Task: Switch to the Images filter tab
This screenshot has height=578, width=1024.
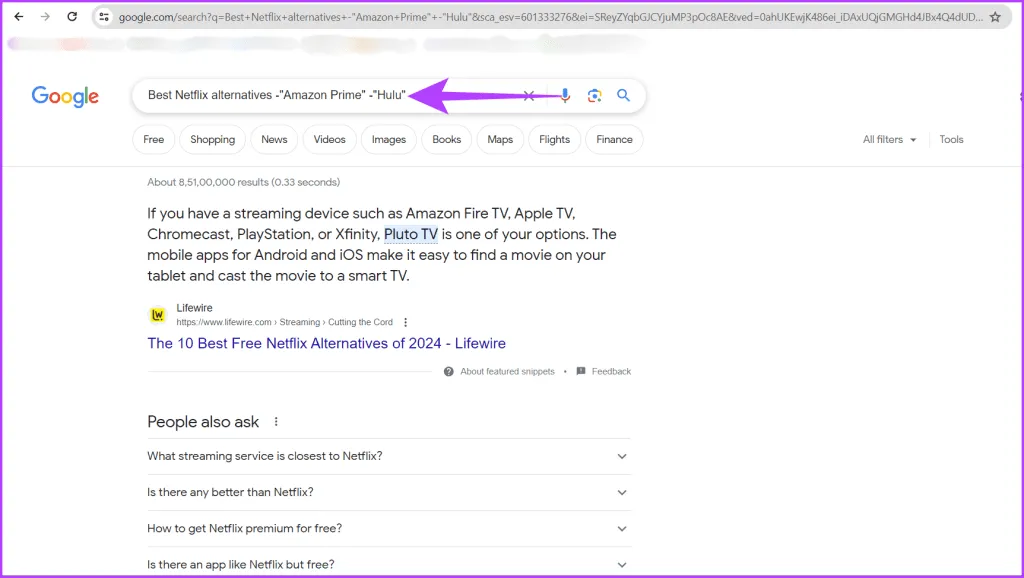Action: tap(389, 140)
